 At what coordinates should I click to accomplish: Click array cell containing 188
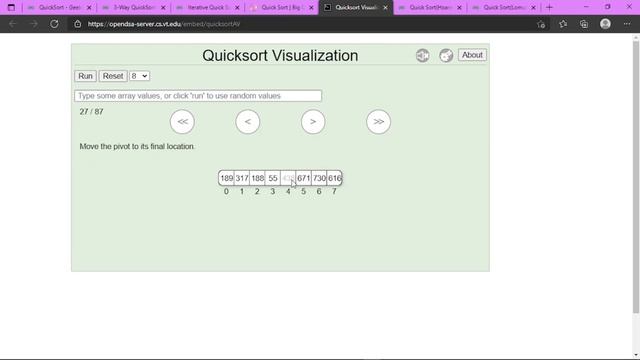point(257,178)
